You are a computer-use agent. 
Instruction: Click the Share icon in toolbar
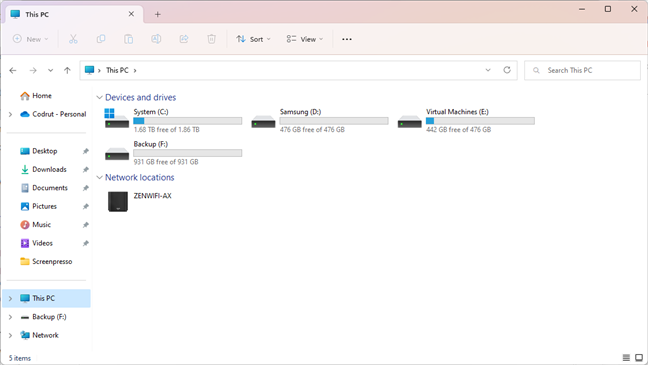click(x=184, y=39)
